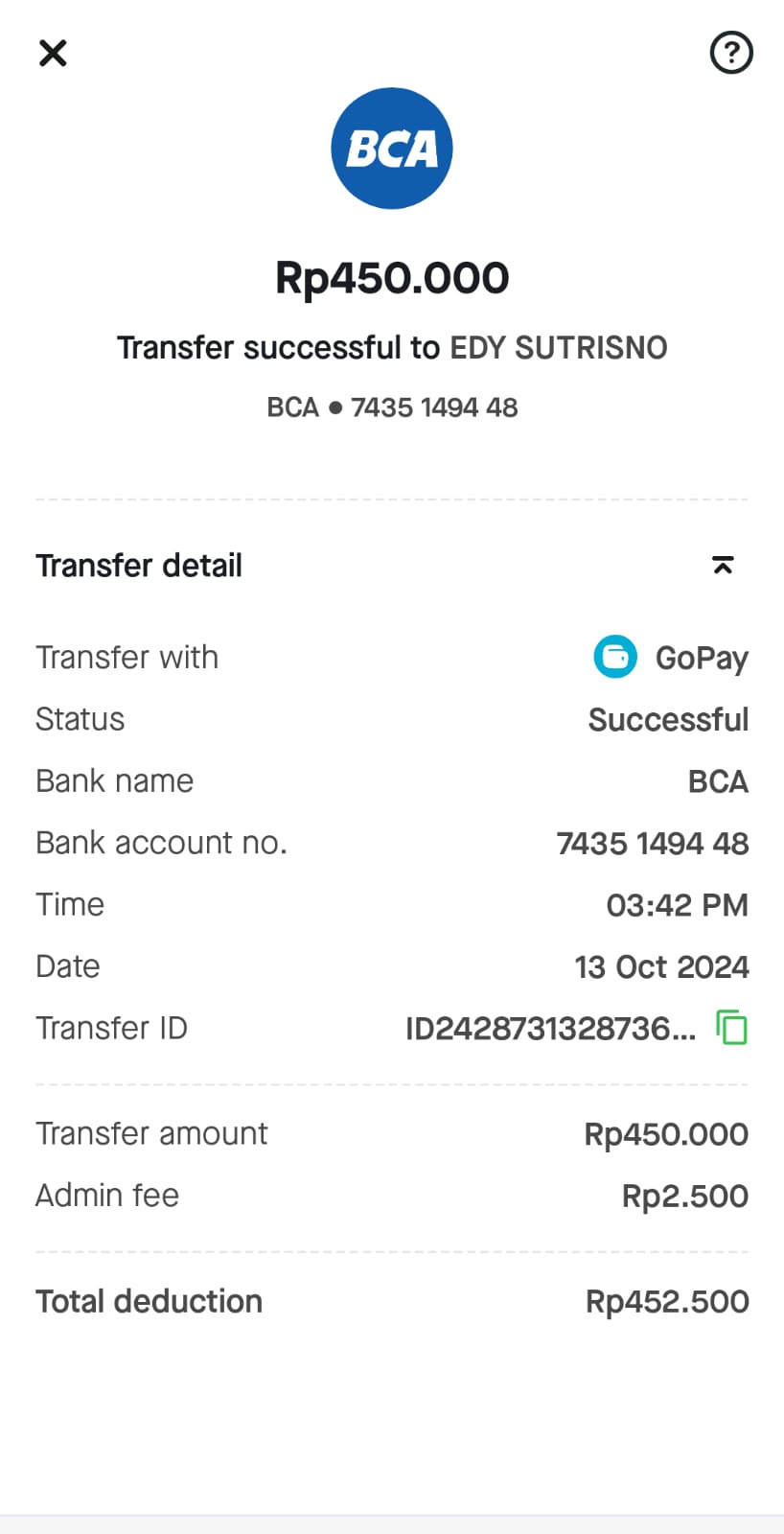Copy the Transfer ID
784x1534 pixels.
point(732,1028)
